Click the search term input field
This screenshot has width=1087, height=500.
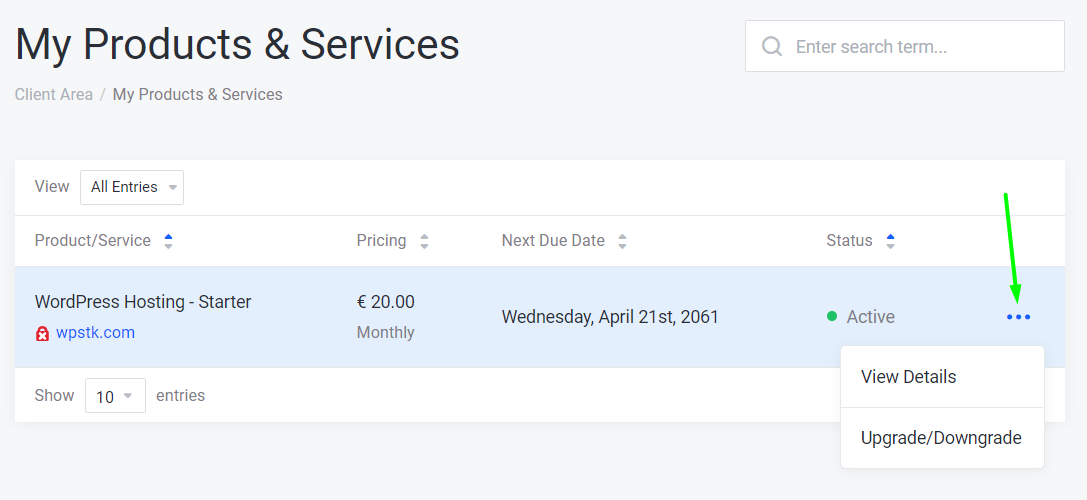[920, 47]
